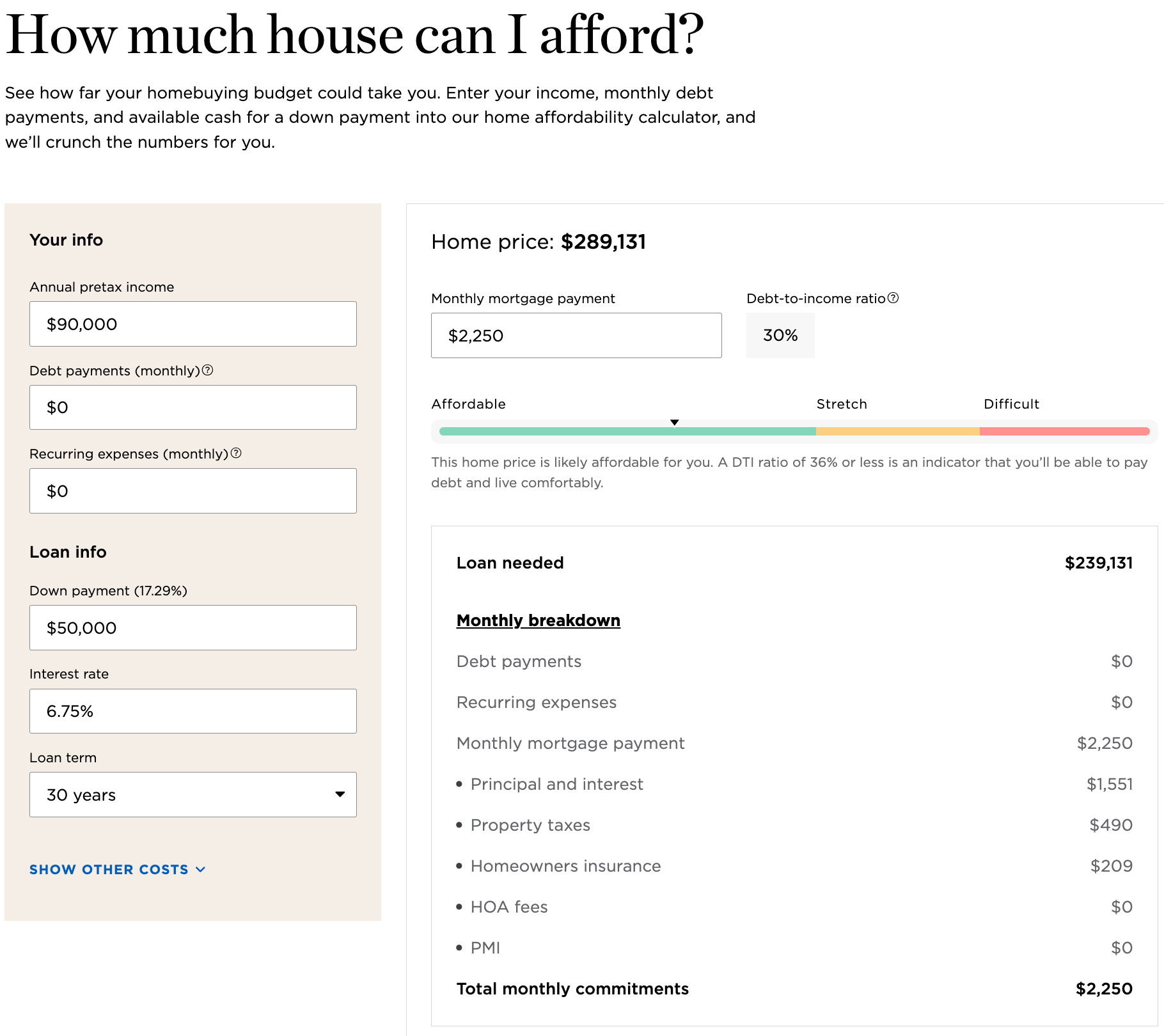Click the Annual pretax income field

193,324
